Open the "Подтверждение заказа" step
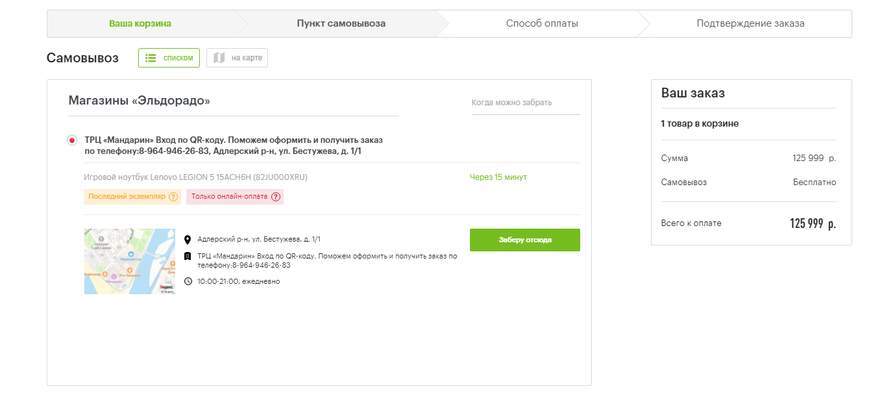 (750, 24)
